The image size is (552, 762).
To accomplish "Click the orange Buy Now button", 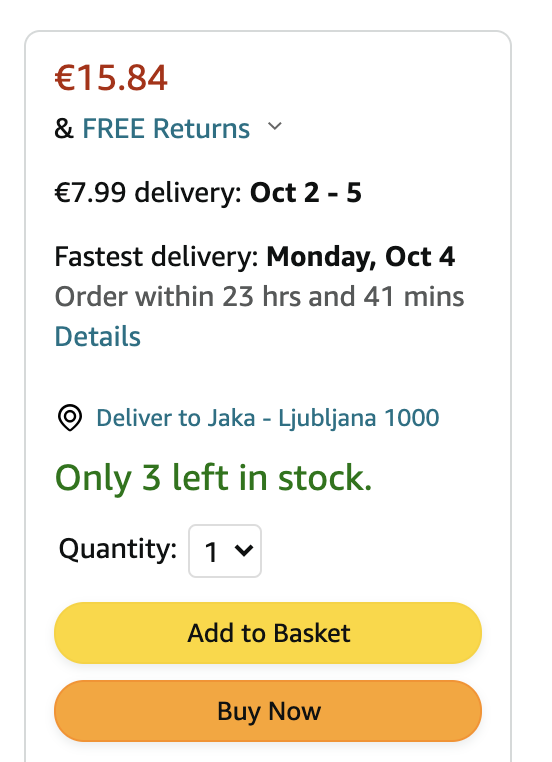I will (268, 711).
